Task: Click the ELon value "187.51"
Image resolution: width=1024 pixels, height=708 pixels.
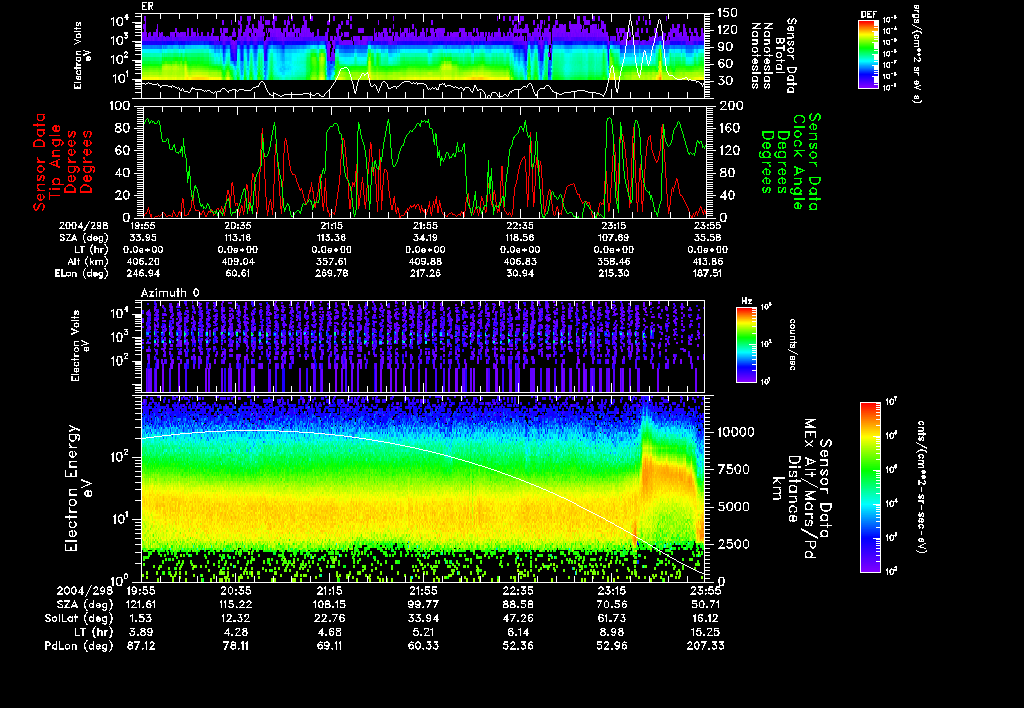Action: coord(708,274)
